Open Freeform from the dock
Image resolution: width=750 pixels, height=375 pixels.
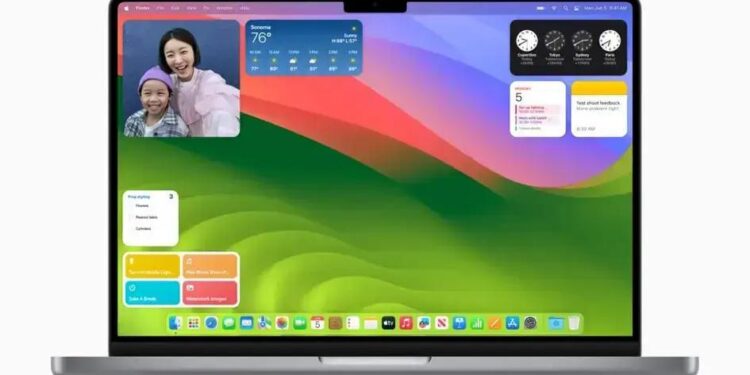tap(424, 323)
